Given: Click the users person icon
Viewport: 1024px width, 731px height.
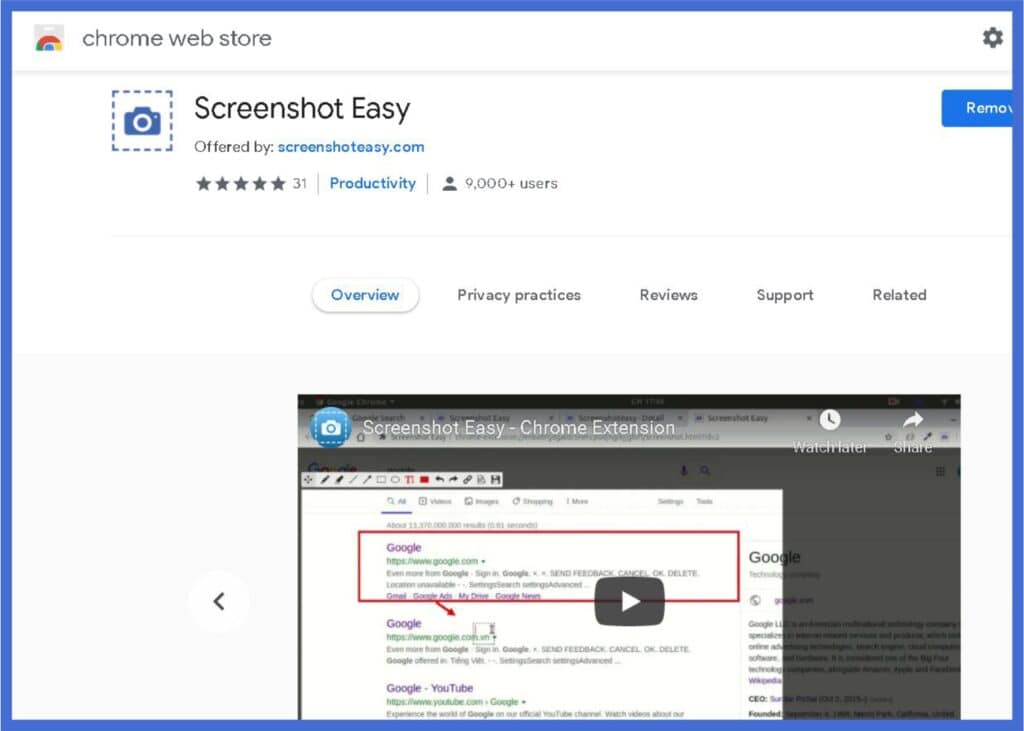Looking at the screenshot, I should click(449, 184).
